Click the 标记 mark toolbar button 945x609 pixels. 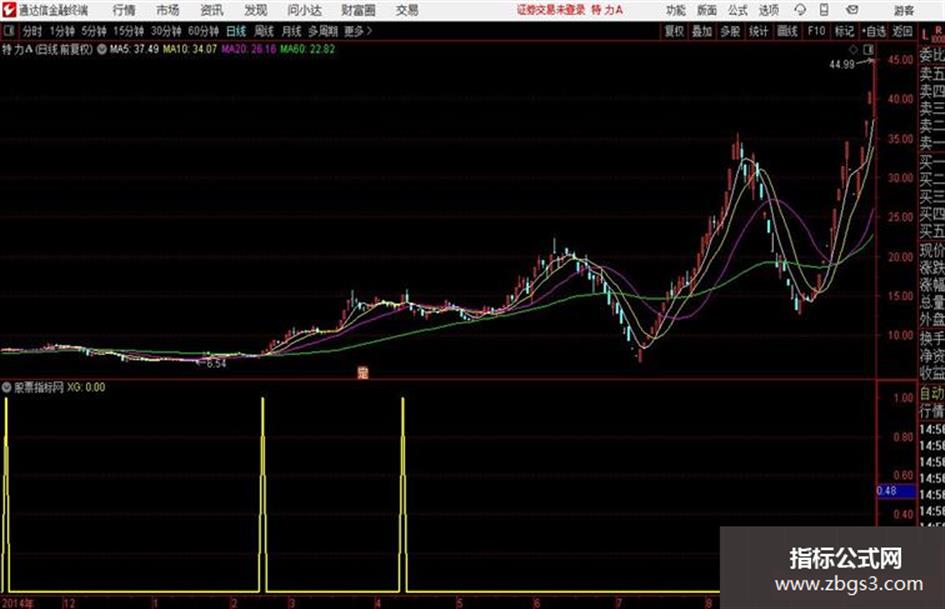[844, 31]
